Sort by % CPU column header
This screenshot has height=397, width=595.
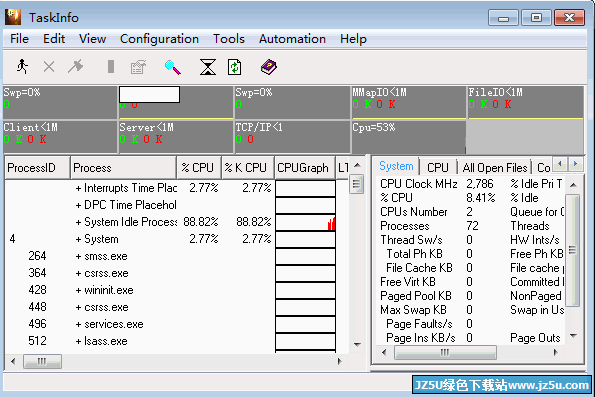click(198, 168)
